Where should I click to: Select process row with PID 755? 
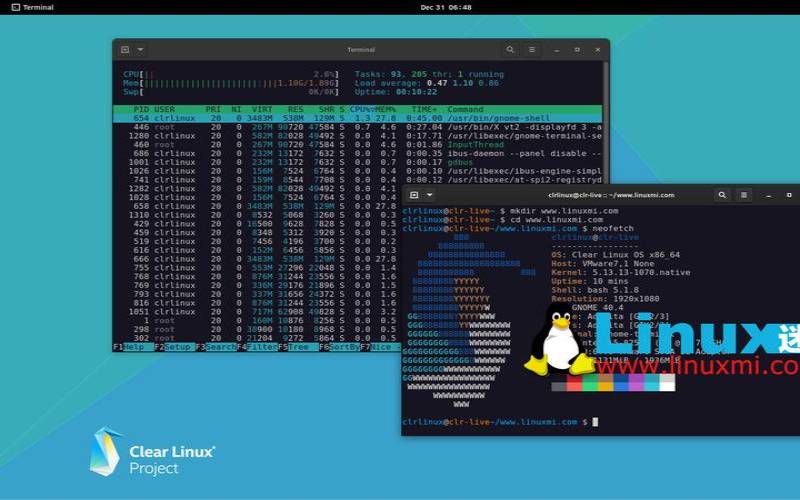[x=257, y=267]
